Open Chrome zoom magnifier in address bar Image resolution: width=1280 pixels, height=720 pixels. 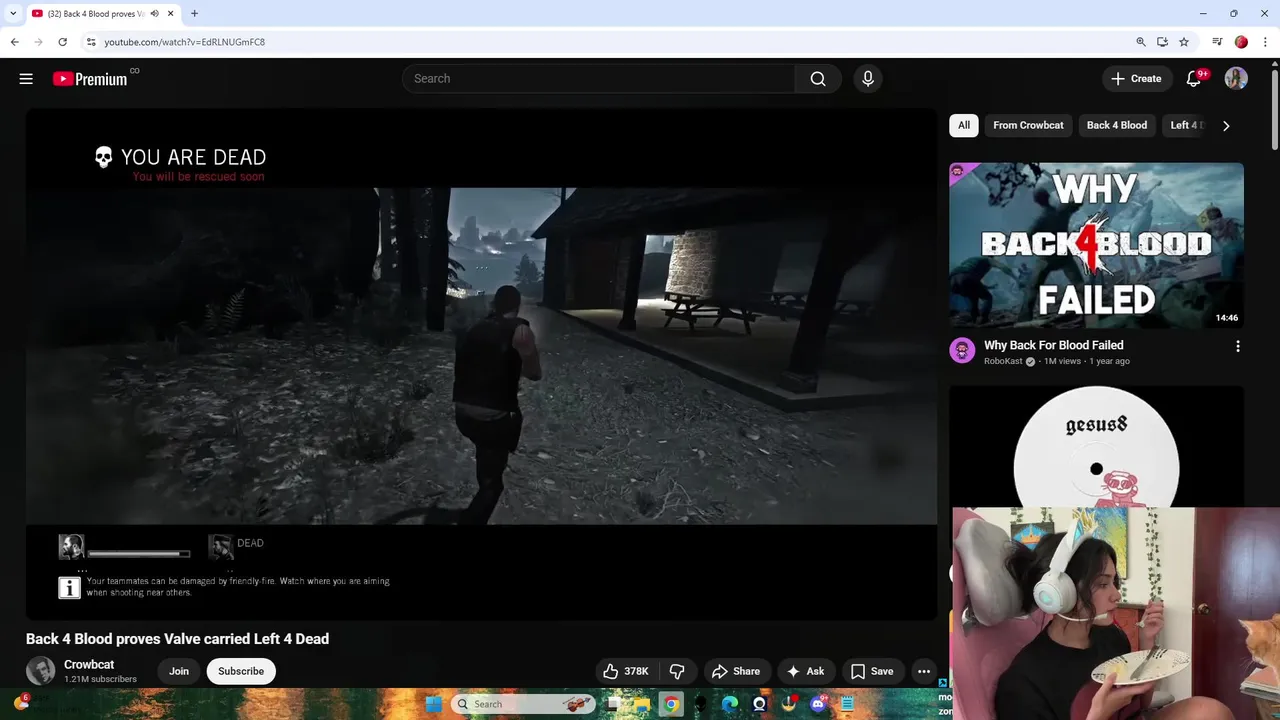1141,42
